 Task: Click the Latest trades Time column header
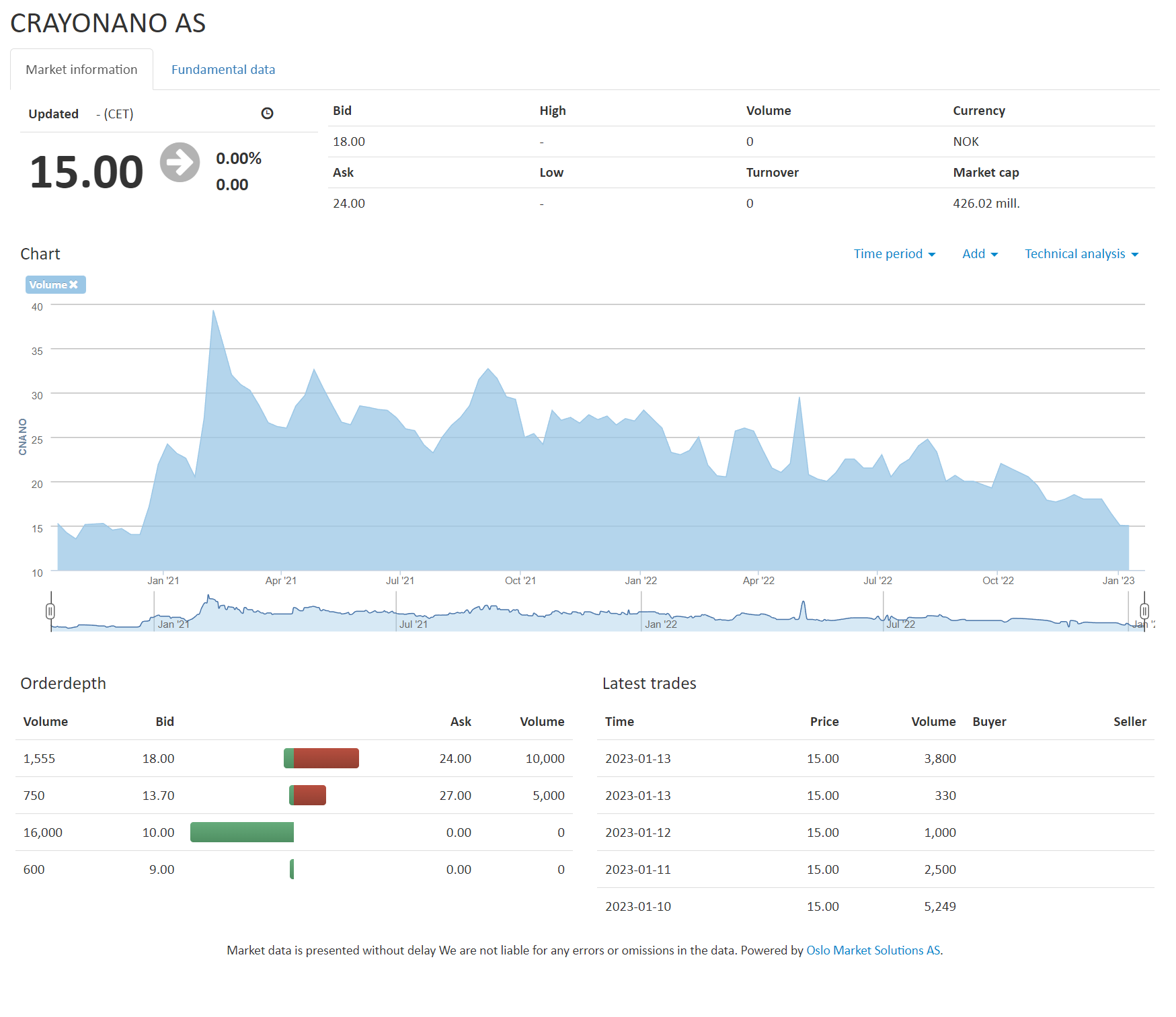pyautogui.click(x=619, y=722)
